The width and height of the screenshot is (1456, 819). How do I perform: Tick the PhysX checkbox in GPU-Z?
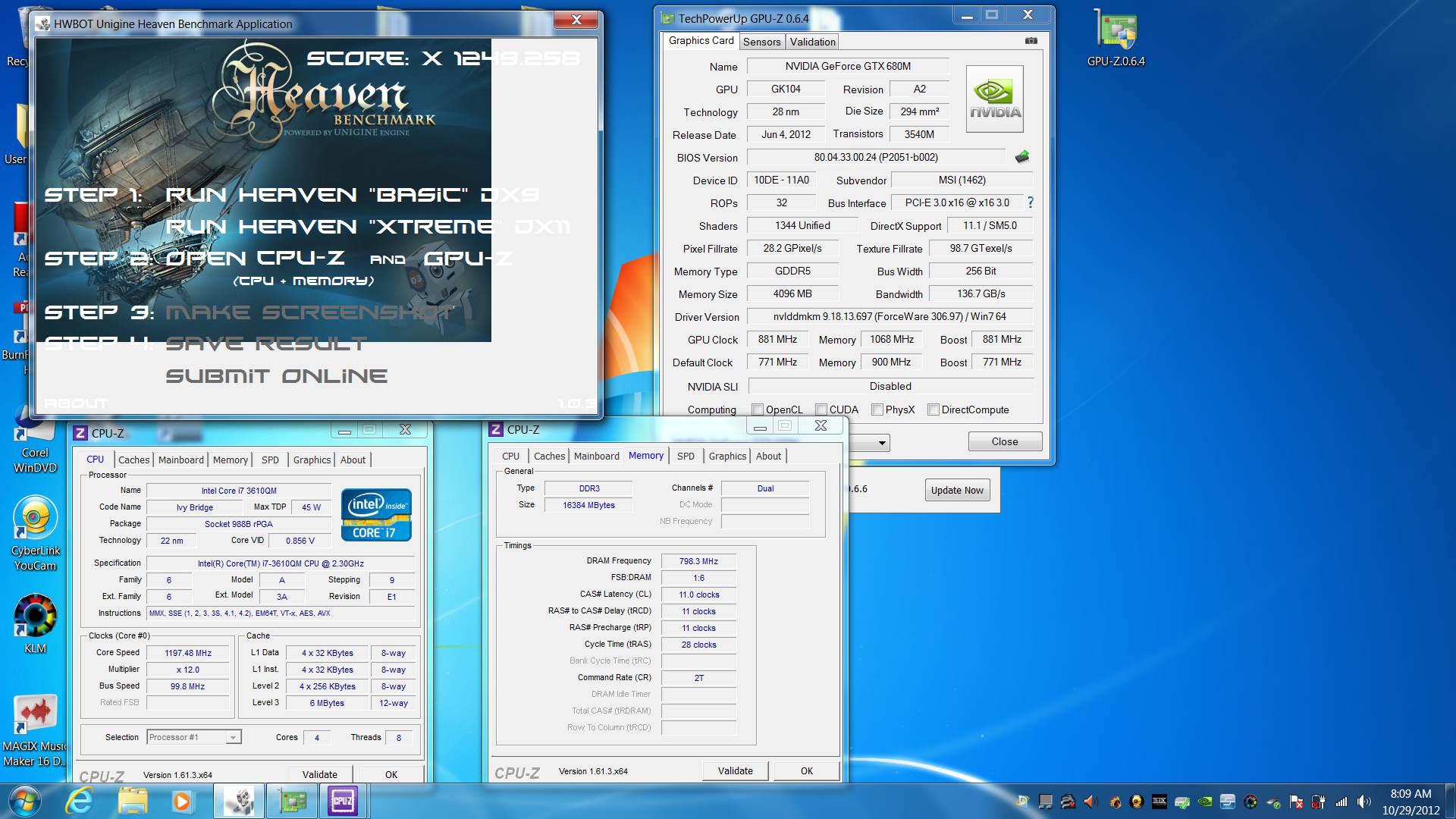[877, 409]
